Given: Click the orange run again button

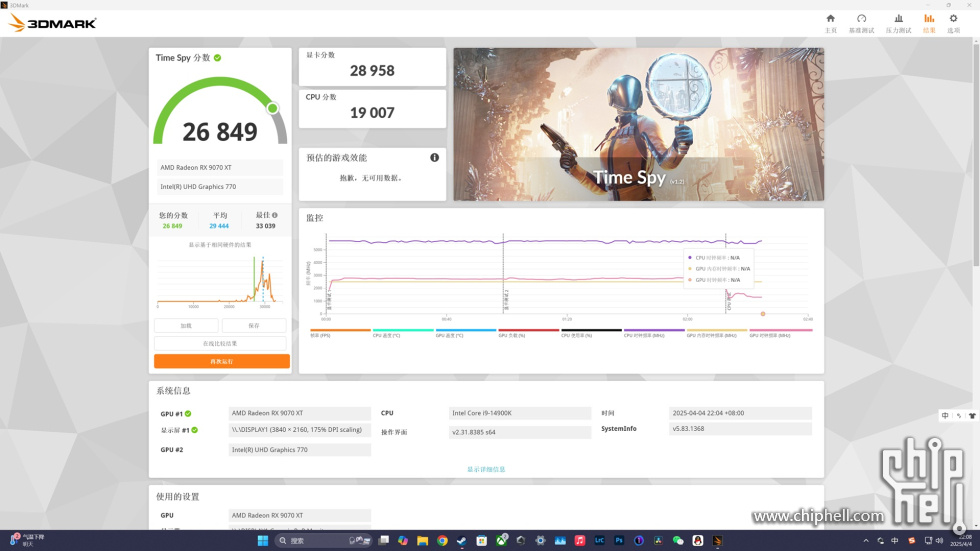Looking at the screenshot, I should 222,361.
